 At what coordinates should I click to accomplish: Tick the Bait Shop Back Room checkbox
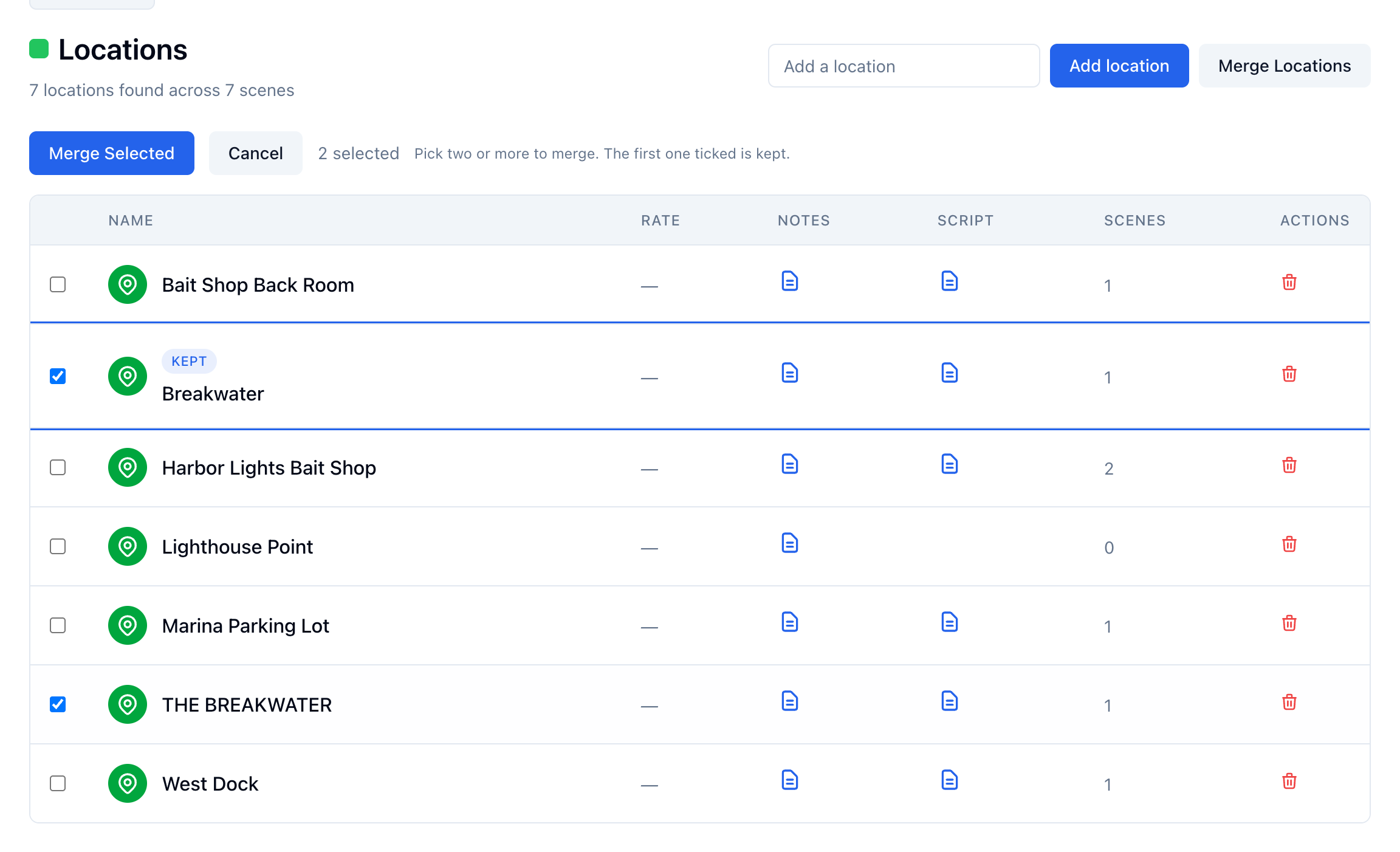[58, 284]
